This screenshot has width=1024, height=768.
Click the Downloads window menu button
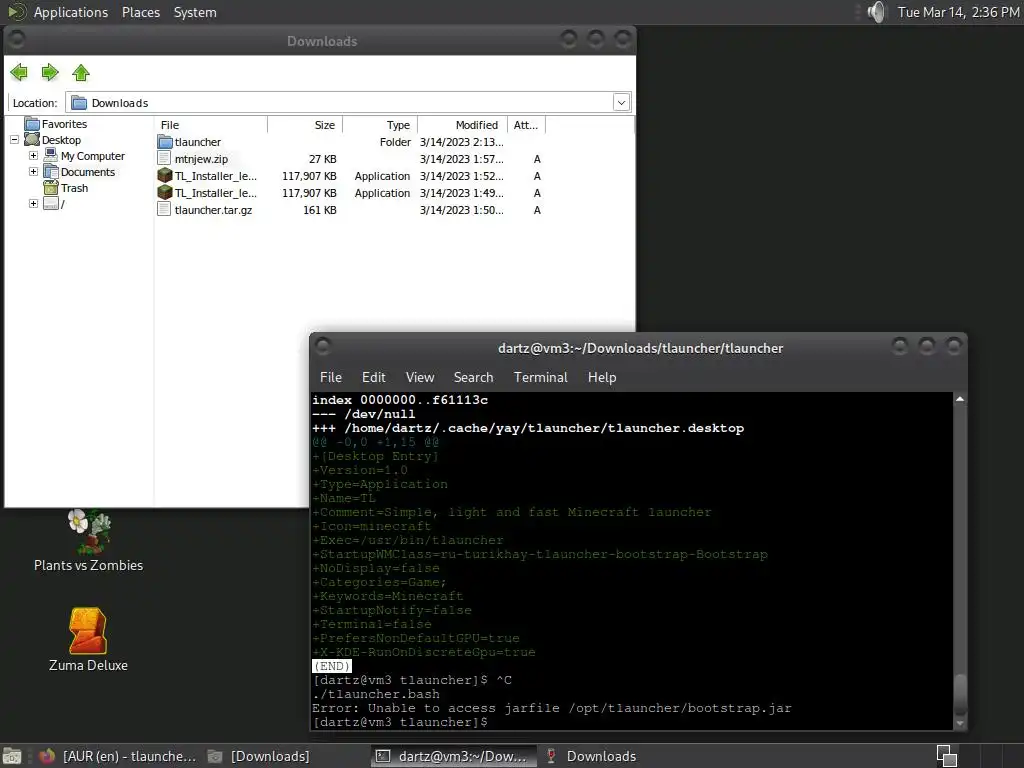[x=16, y=39]
